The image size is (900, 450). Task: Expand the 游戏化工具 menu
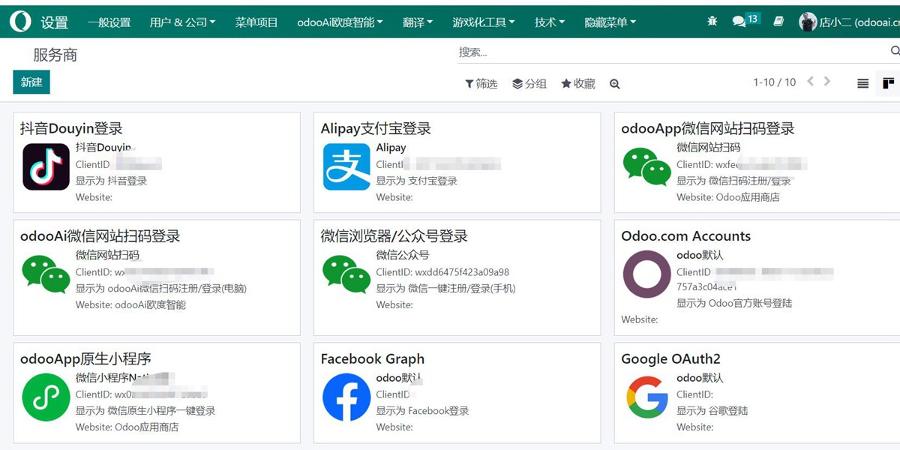483,22
